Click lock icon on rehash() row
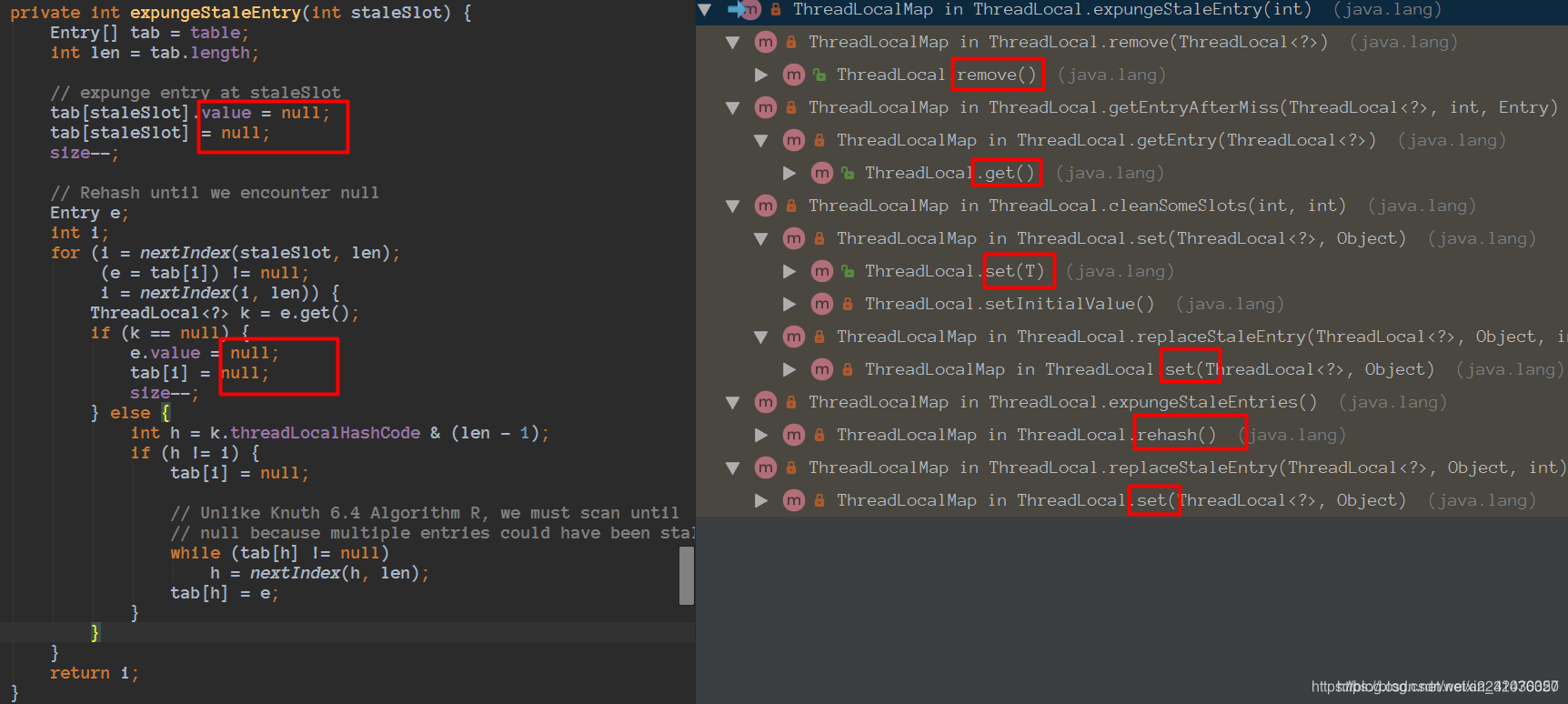The width and height of the screenshot is (1568, 704). pyautogui.click(x=819, y=435)
